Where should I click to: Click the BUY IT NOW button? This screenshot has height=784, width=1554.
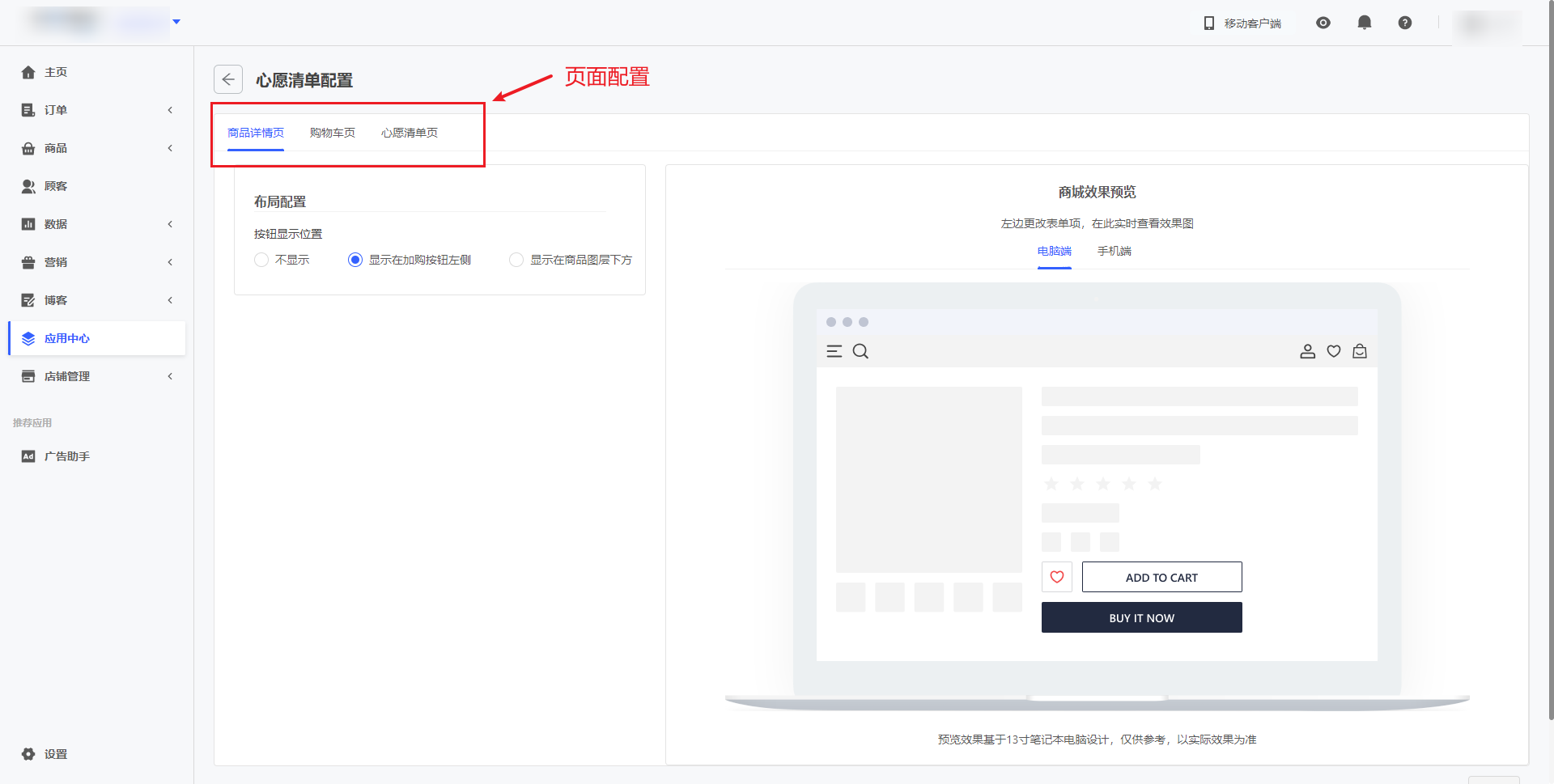(x=1141, y=617)
